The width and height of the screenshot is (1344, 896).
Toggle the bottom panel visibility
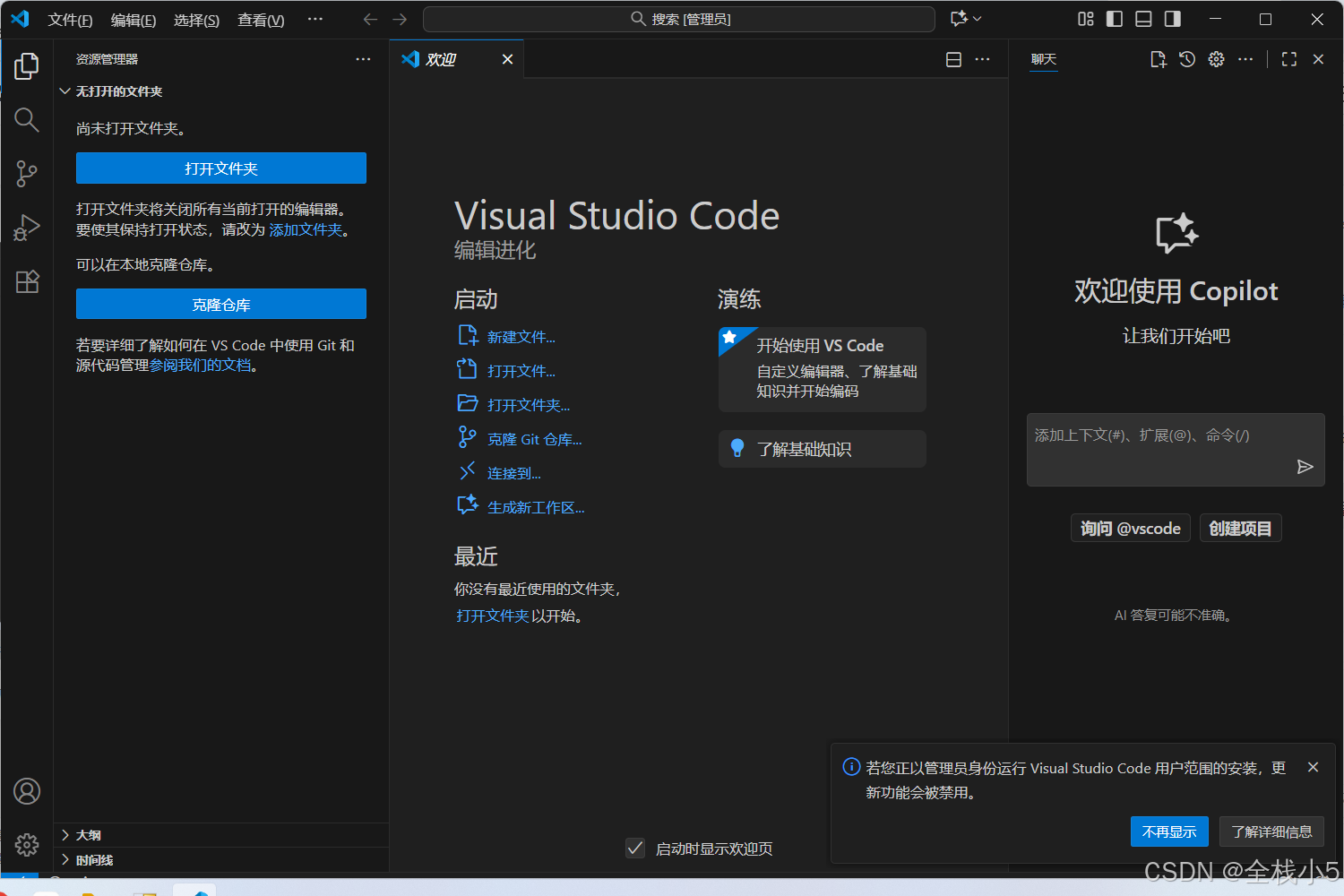tap(1143, 19)
